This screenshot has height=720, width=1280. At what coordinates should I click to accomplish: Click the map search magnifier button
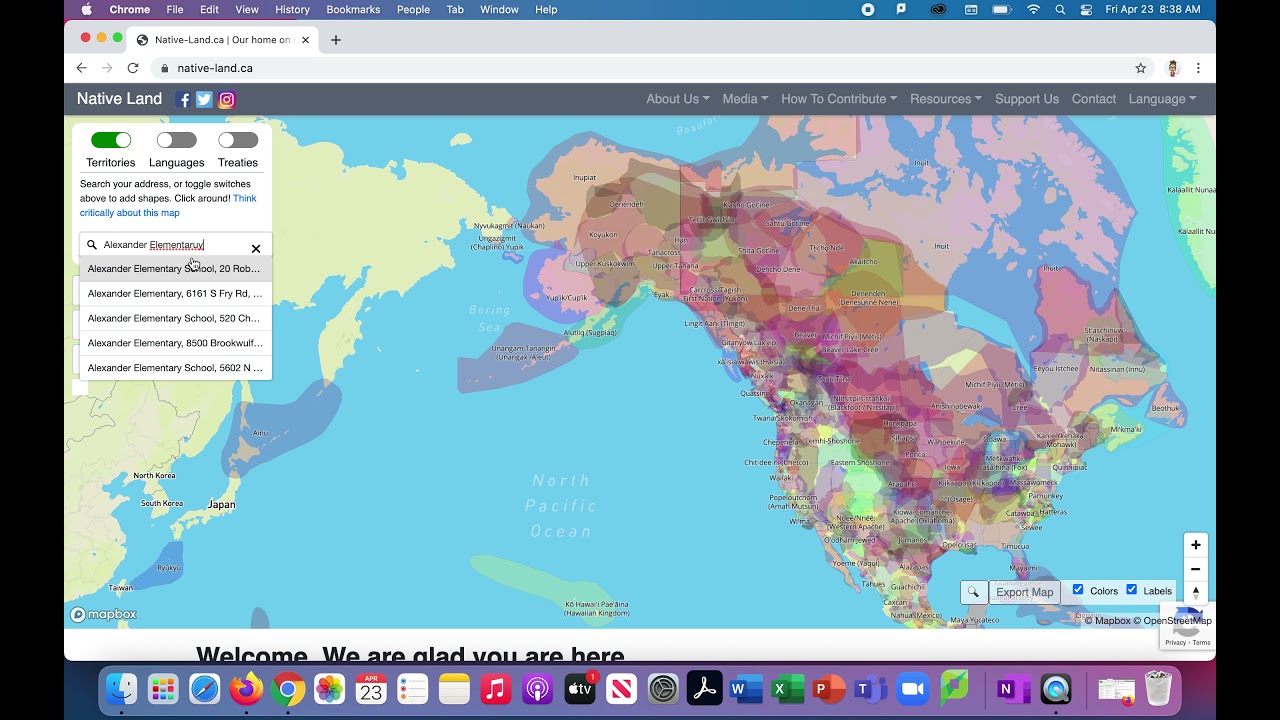pos(974,592)
